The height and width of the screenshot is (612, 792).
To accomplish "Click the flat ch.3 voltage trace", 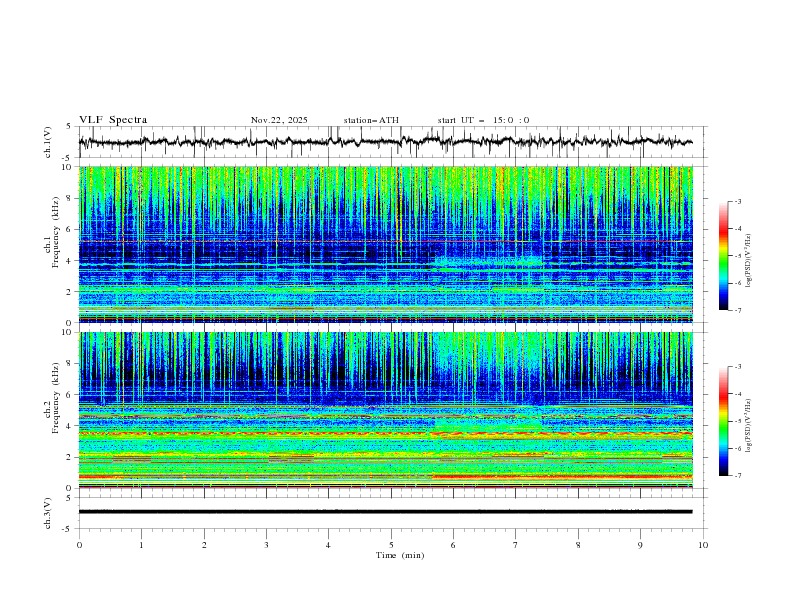I will pyautogui.click(x=385, y=512).
